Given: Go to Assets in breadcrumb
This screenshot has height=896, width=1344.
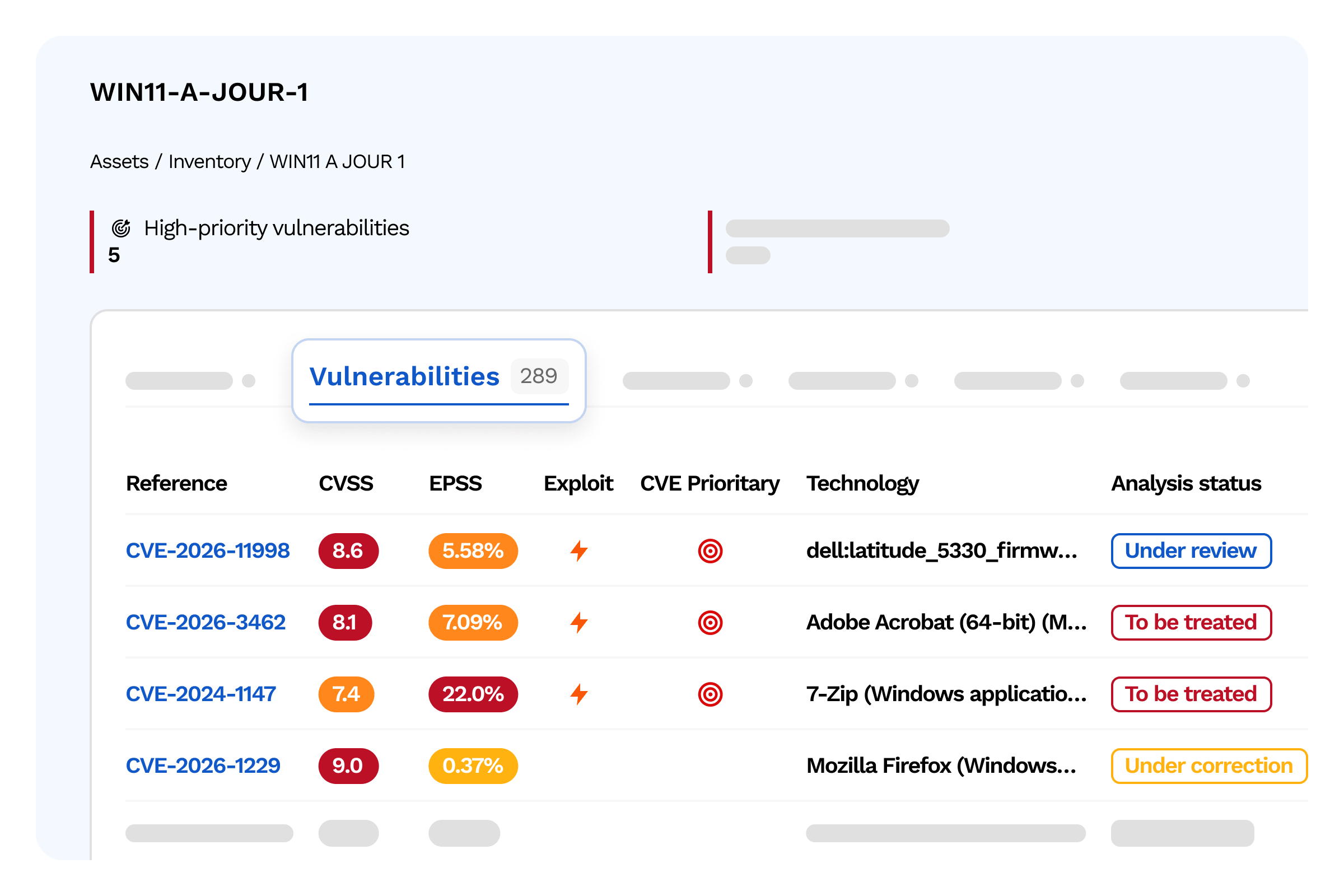Looking at the screenshot, I should [119, 162].
